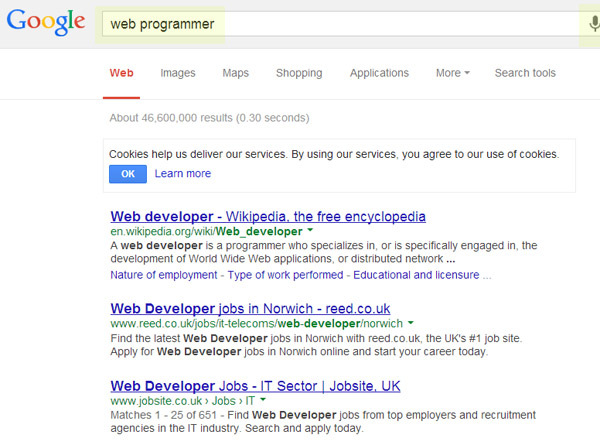
Task: Click the www.reed.co.uk green URL text
Action: click(x=256, y=324)
